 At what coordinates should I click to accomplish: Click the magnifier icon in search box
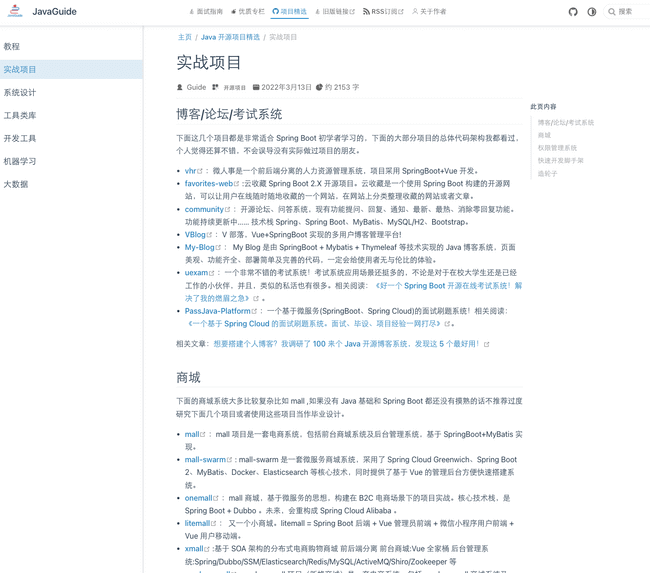(x=611, y=12)
